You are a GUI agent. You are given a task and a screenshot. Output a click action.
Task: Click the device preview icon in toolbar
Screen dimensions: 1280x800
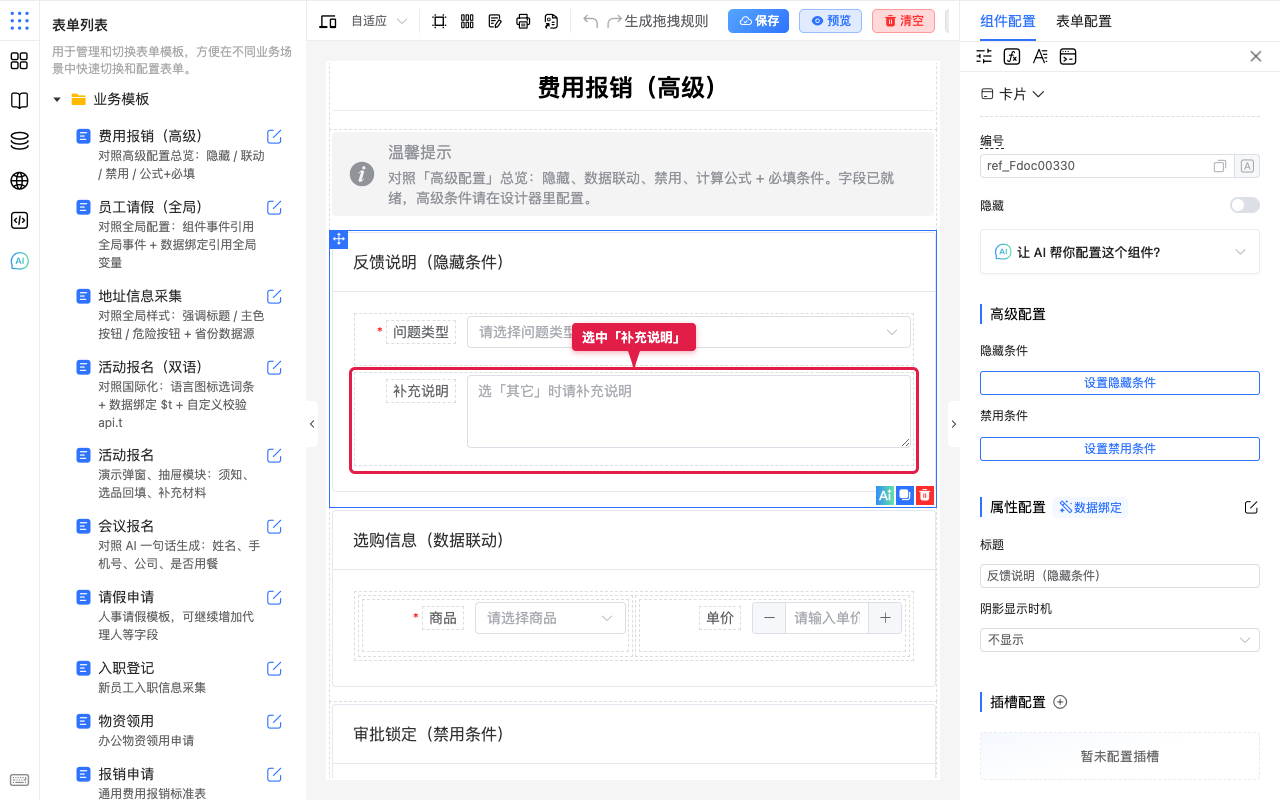[328, 21]
